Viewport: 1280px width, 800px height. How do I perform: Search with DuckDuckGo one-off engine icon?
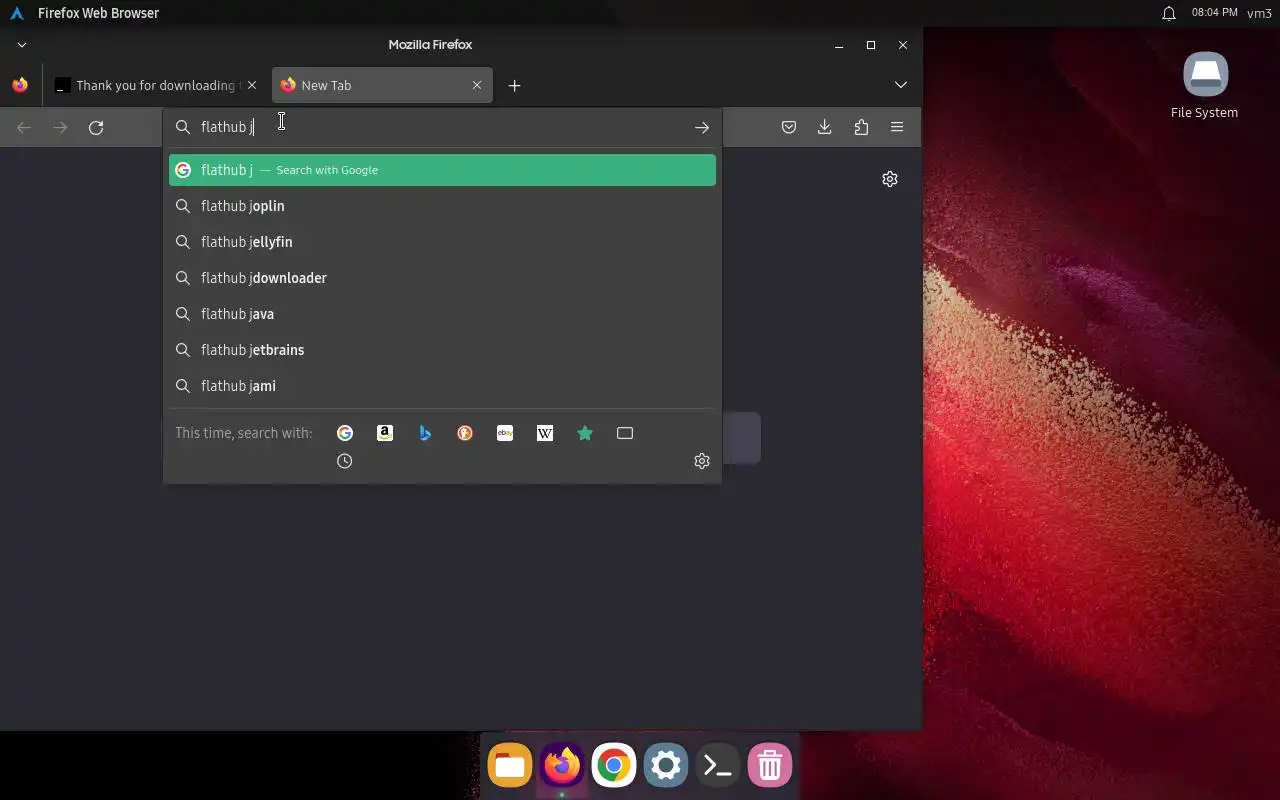click(x=465, y=433)
